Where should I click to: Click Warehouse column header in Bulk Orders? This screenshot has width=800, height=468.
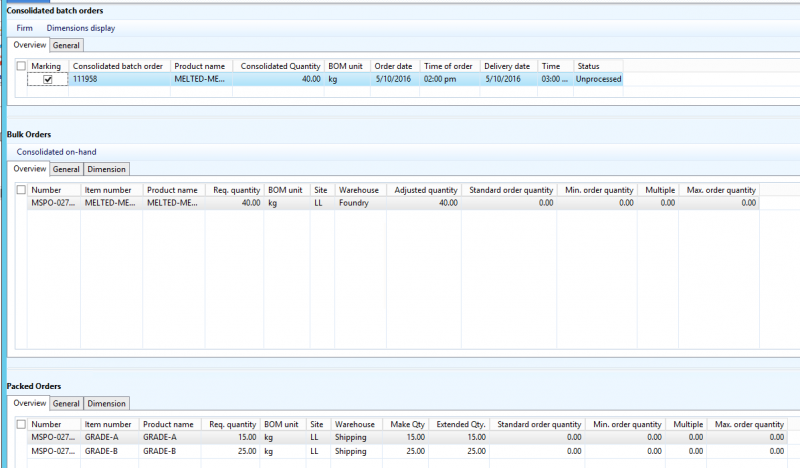tap(360, 190)
